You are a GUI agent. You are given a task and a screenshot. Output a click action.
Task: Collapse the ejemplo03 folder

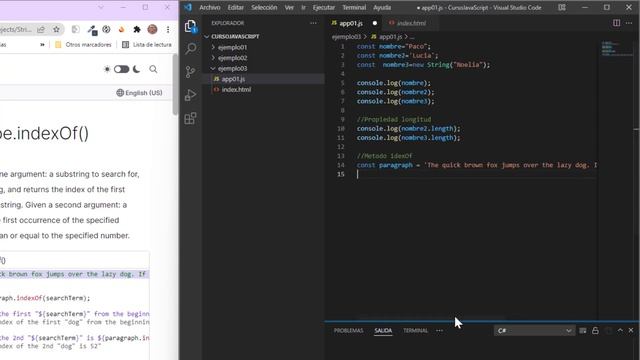tap(232, 69)
